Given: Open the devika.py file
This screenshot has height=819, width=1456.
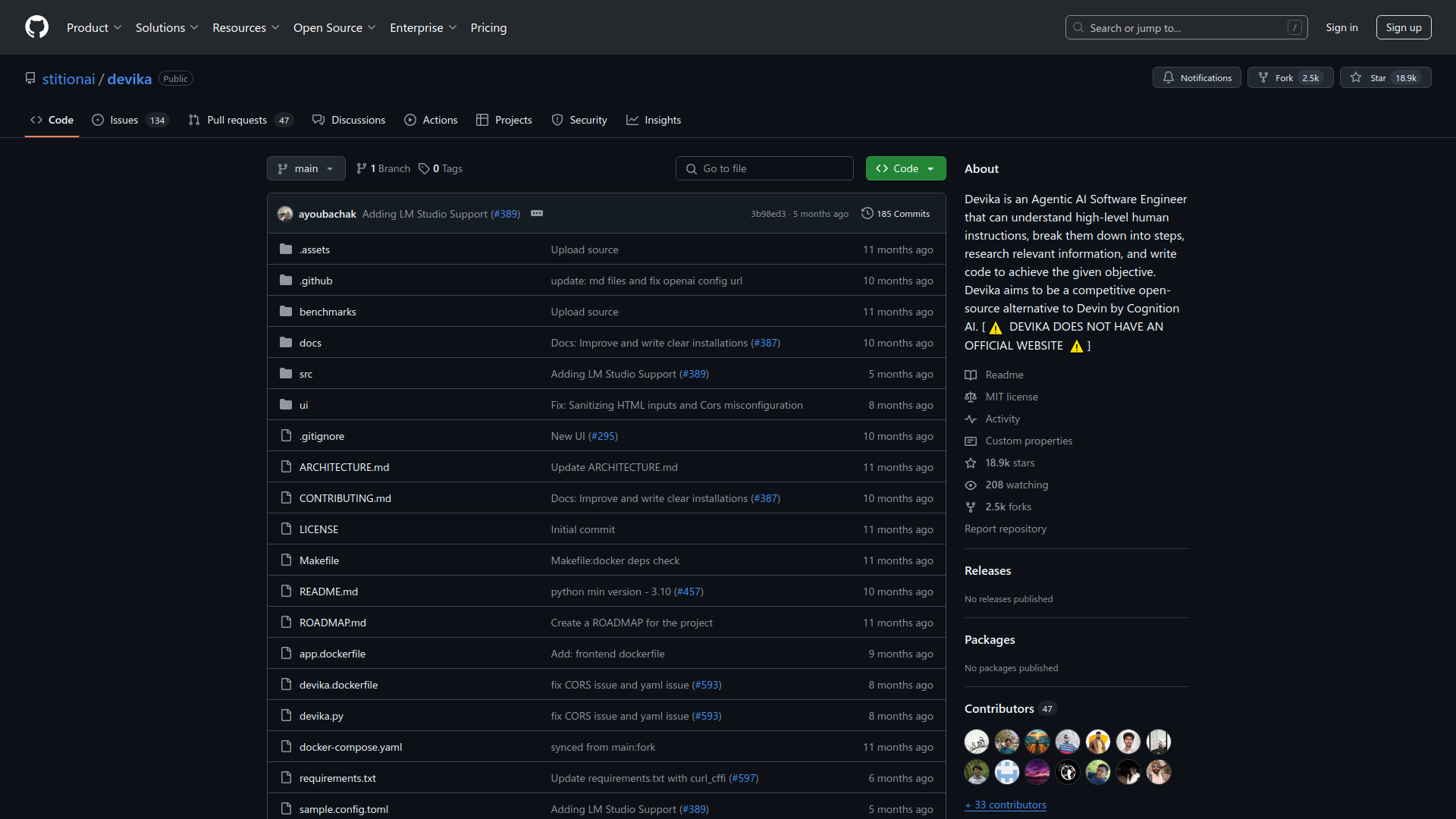Looking at the screenshot, I should [x=322, y=716].
